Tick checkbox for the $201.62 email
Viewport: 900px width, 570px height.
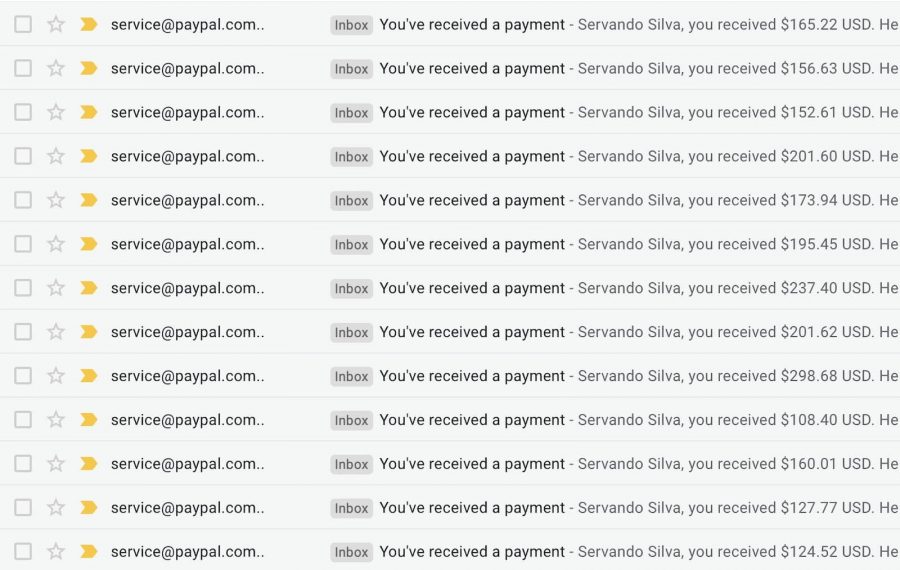click(x=23, y=332)
